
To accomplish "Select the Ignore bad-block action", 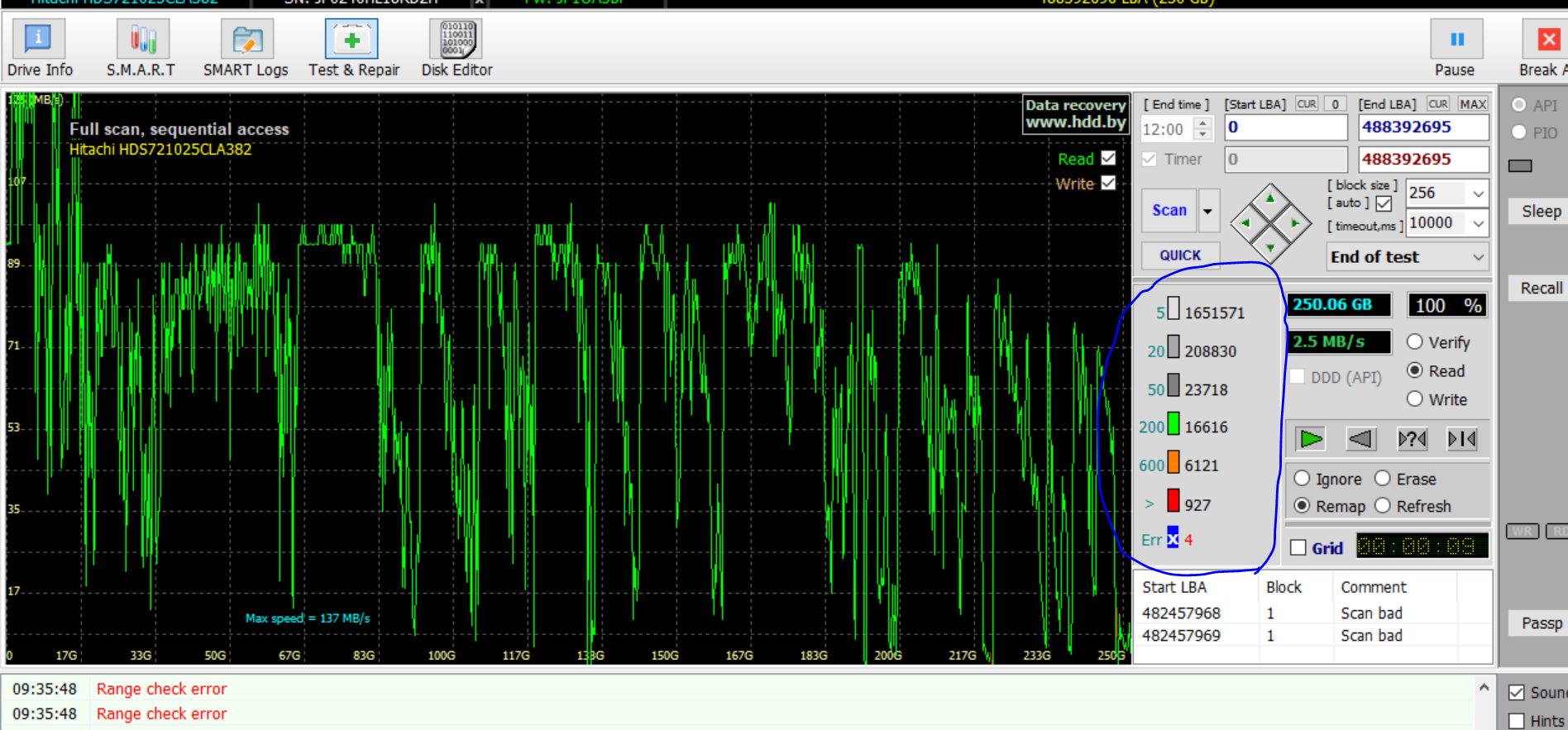I will click(1303, 478).
